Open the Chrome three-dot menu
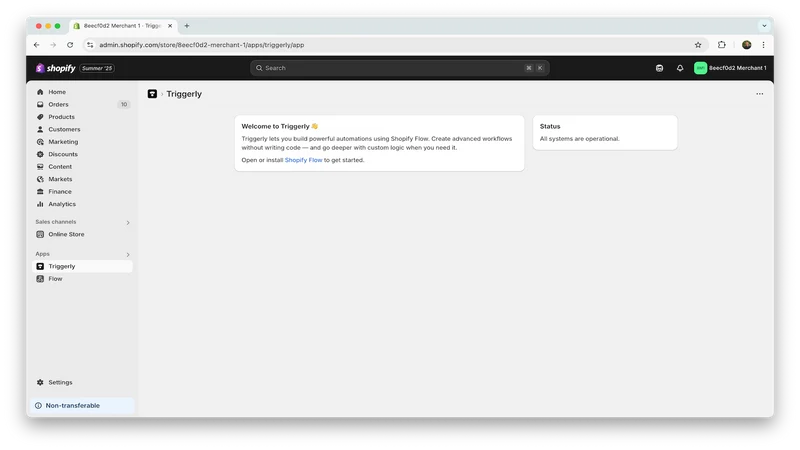800x450 pixels. (x=763, y=45)
